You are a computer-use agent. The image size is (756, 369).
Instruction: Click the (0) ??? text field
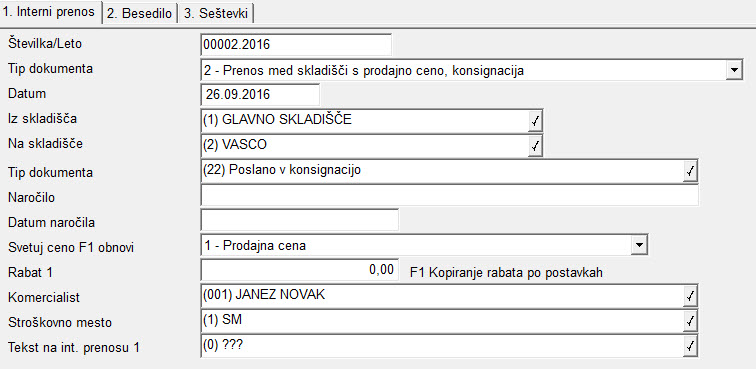pos(442,346)
